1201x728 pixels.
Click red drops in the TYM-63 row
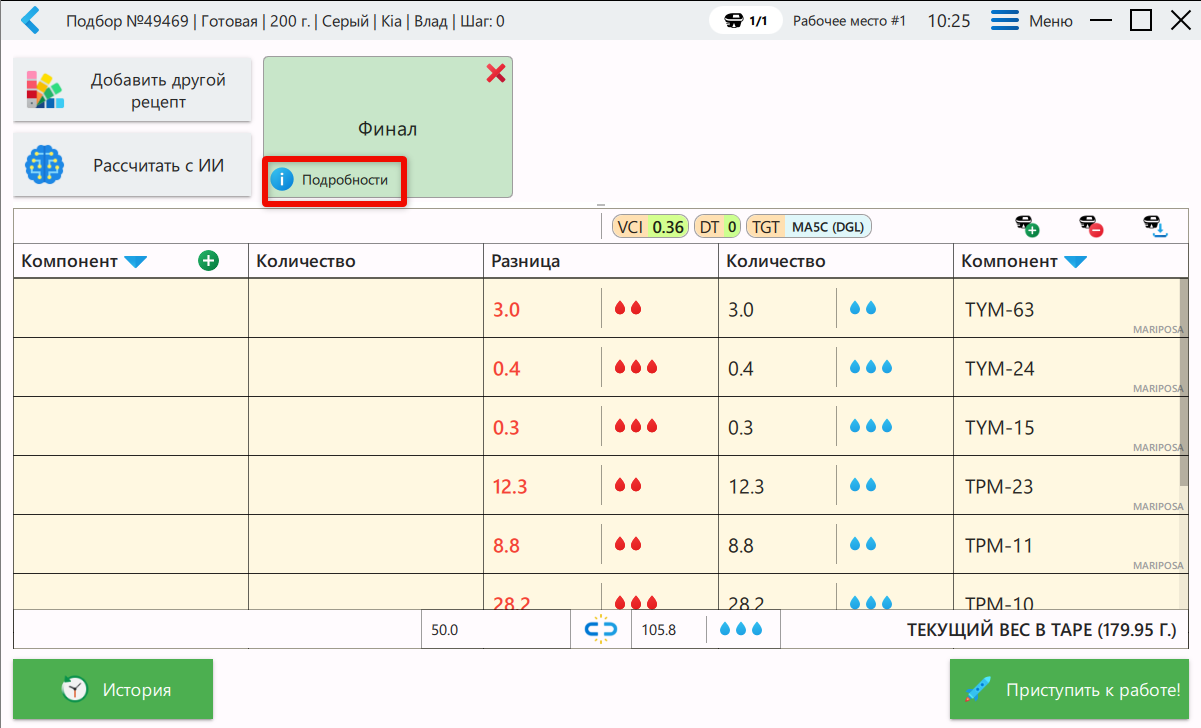pos(628,309)
